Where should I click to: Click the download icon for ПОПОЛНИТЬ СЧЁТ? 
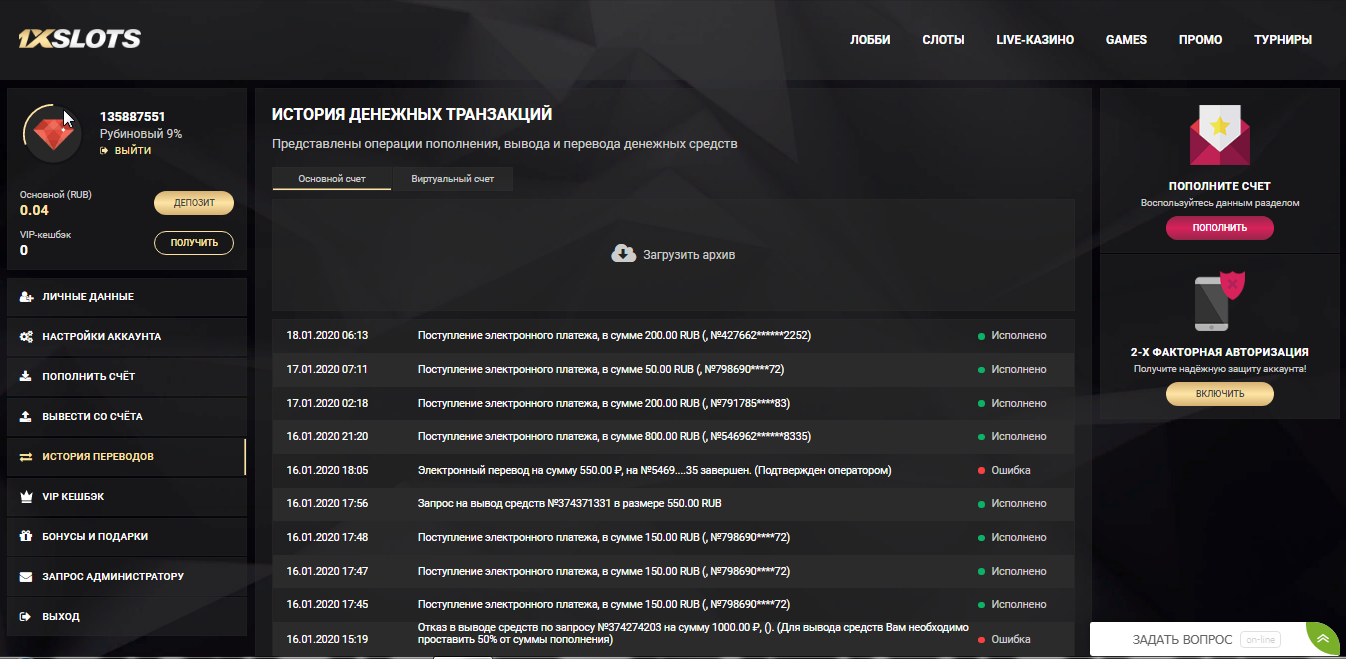pyautogui.click(x=26, y=377)
